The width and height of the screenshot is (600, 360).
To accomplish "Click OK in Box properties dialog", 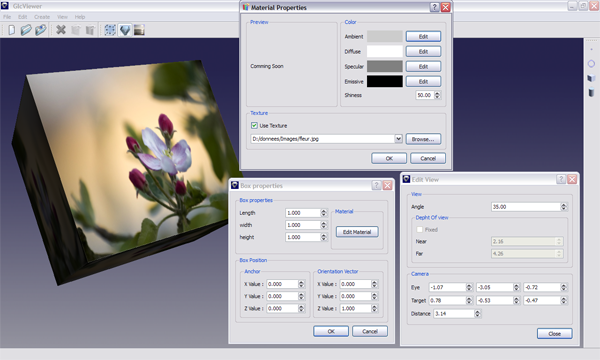I will (x=331, y=331).
